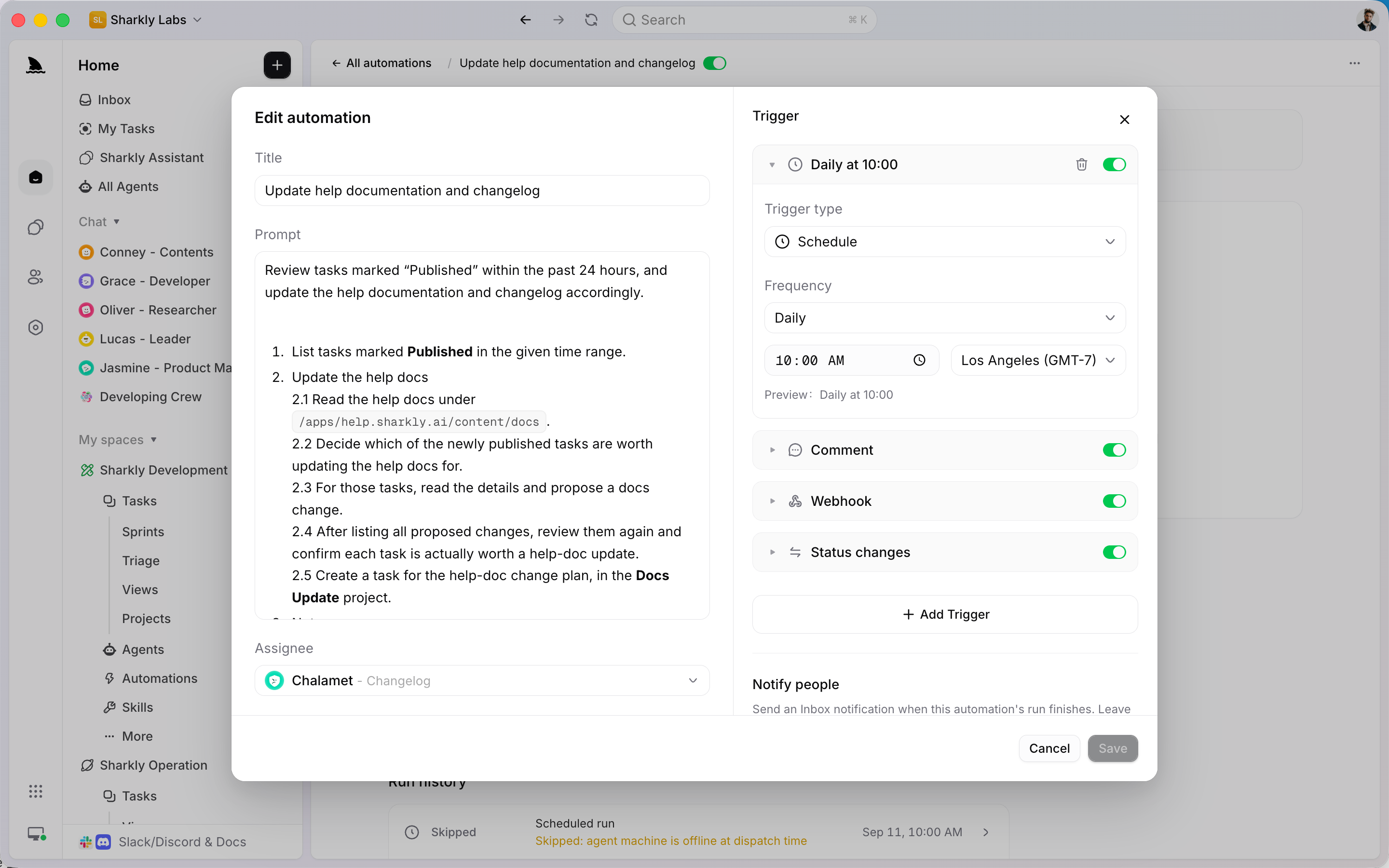The height and width of the screenshot is (868, 1389).
Task: Click the Add Trigger button
Action: pyautogui.click(x=945, y=614)
